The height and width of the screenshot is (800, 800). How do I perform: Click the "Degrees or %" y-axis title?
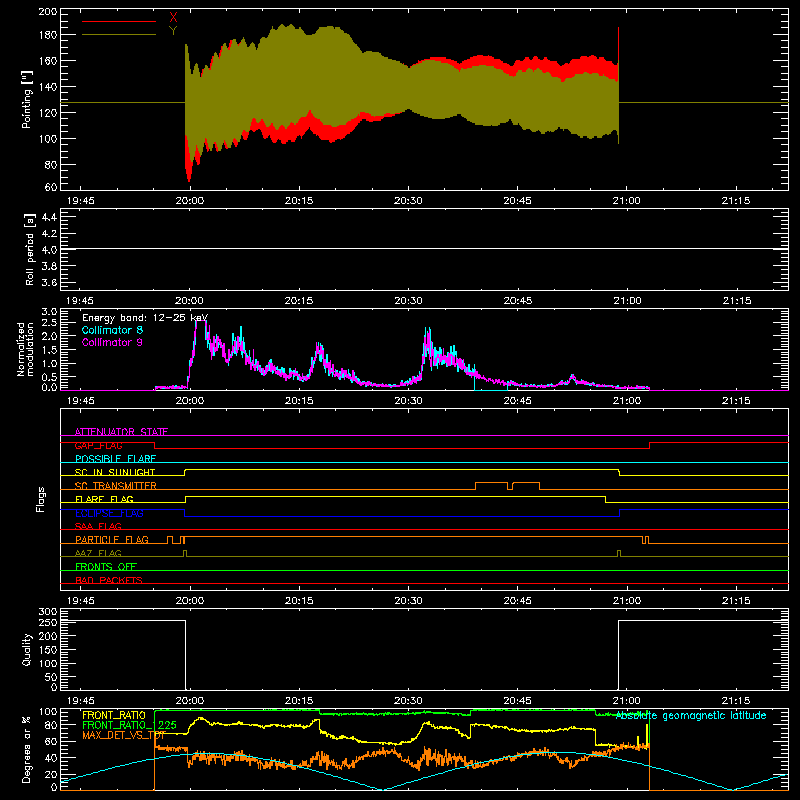click(27, 749)
